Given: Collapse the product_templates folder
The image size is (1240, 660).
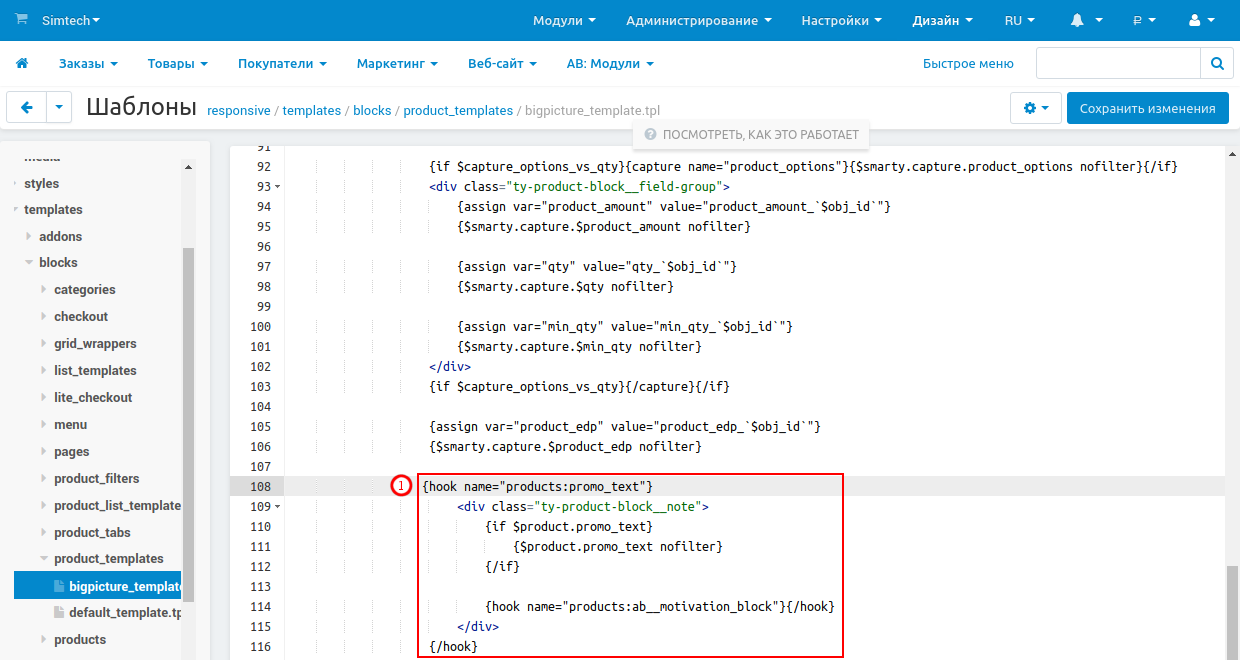Looking at the screenshot, I should pyautogui.click(x=44, y=559).
